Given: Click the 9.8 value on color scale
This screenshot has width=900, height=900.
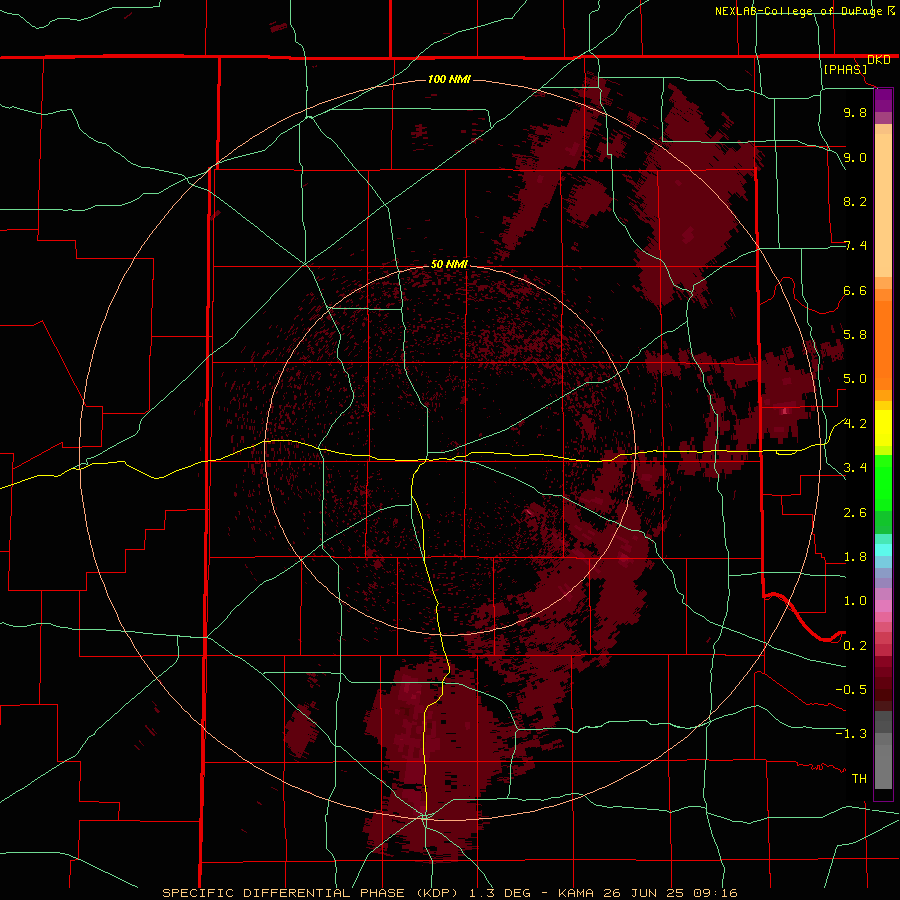Looking at the screenshot, I should (855, 112).
